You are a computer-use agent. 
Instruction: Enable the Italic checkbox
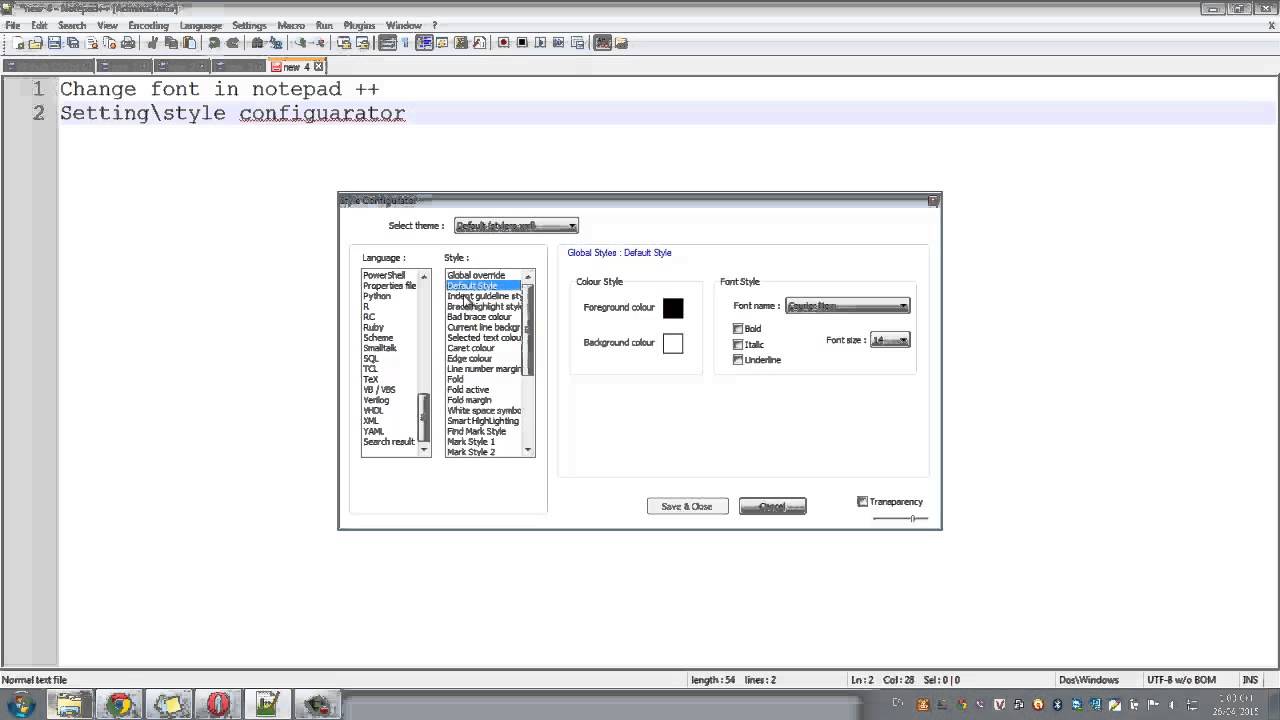[x=738, y=344]
